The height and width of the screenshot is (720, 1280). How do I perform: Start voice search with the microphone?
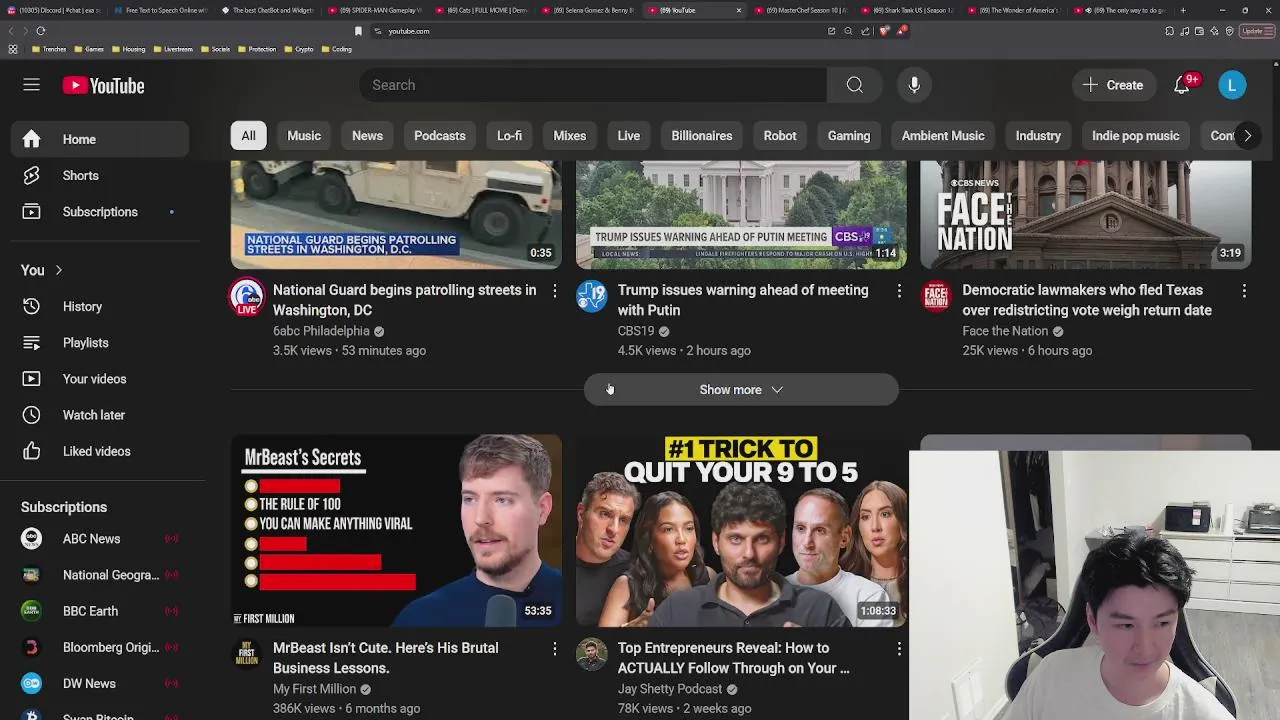[x=914, y=85]
